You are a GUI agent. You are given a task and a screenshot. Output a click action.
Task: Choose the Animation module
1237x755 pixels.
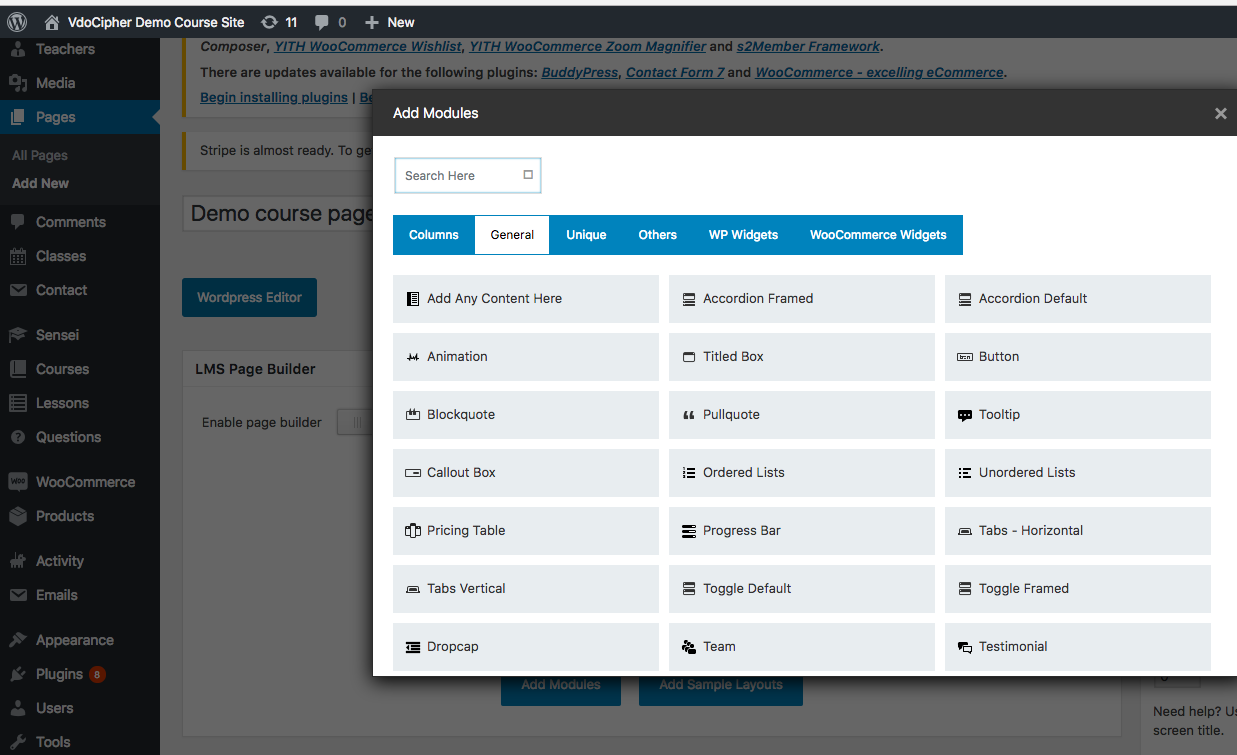[x=526, y=357]
